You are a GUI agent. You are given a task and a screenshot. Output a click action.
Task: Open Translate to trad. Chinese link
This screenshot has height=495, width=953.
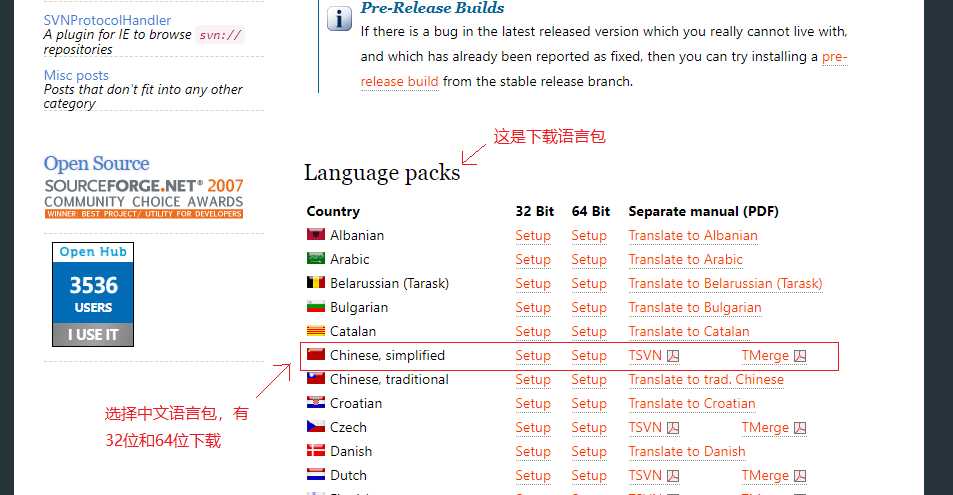pos(706,379)
